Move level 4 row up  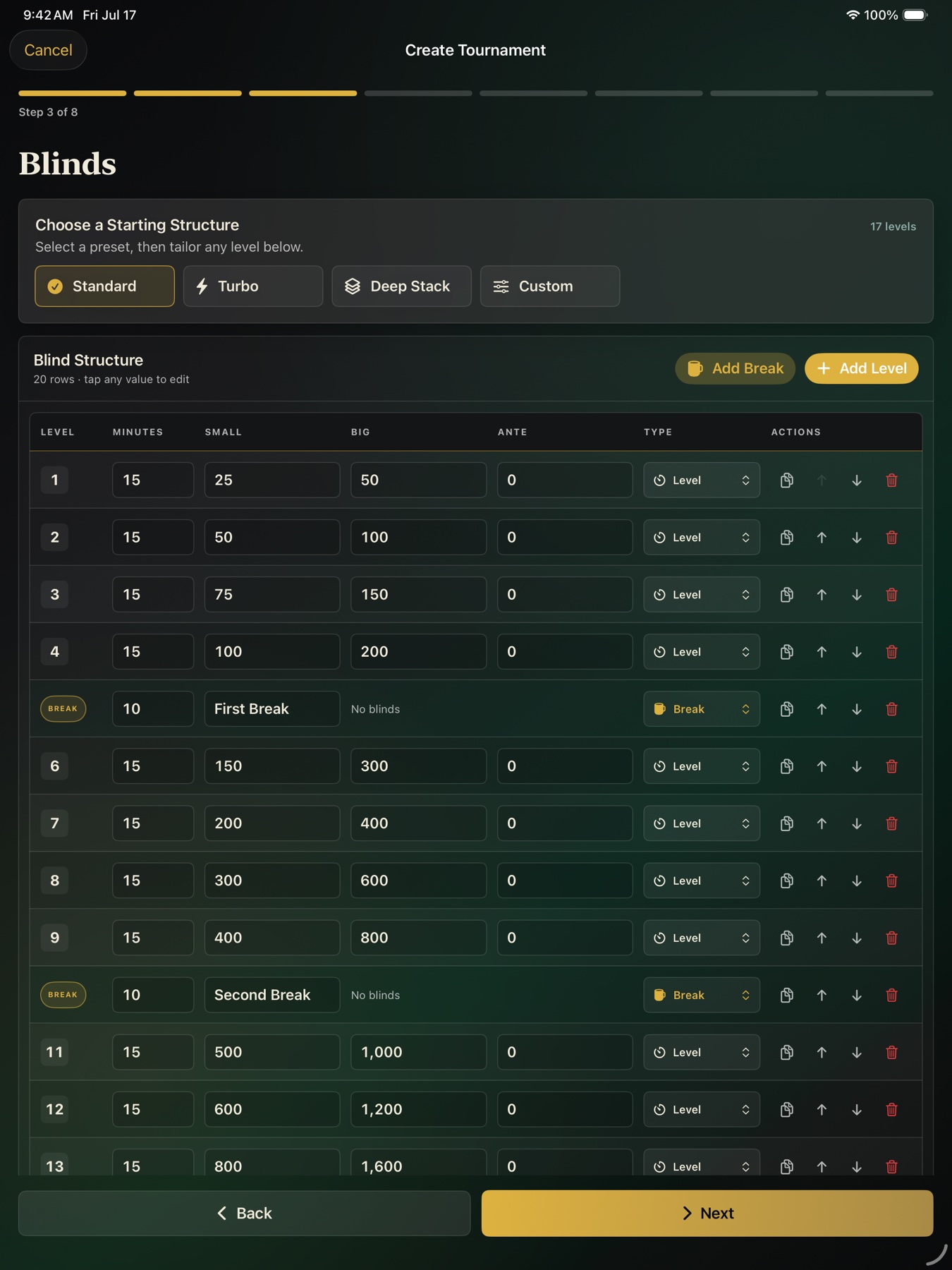pos(822,652)
